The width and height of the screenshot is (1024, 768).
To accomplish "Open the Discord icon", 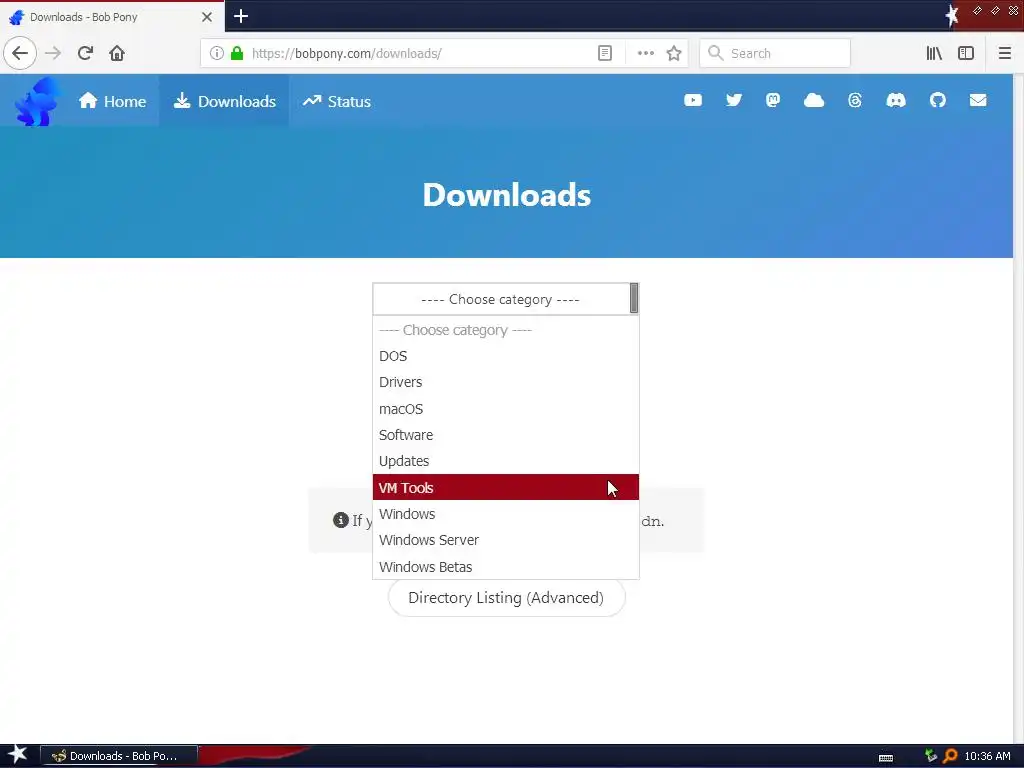I will [x=896, y=100].
